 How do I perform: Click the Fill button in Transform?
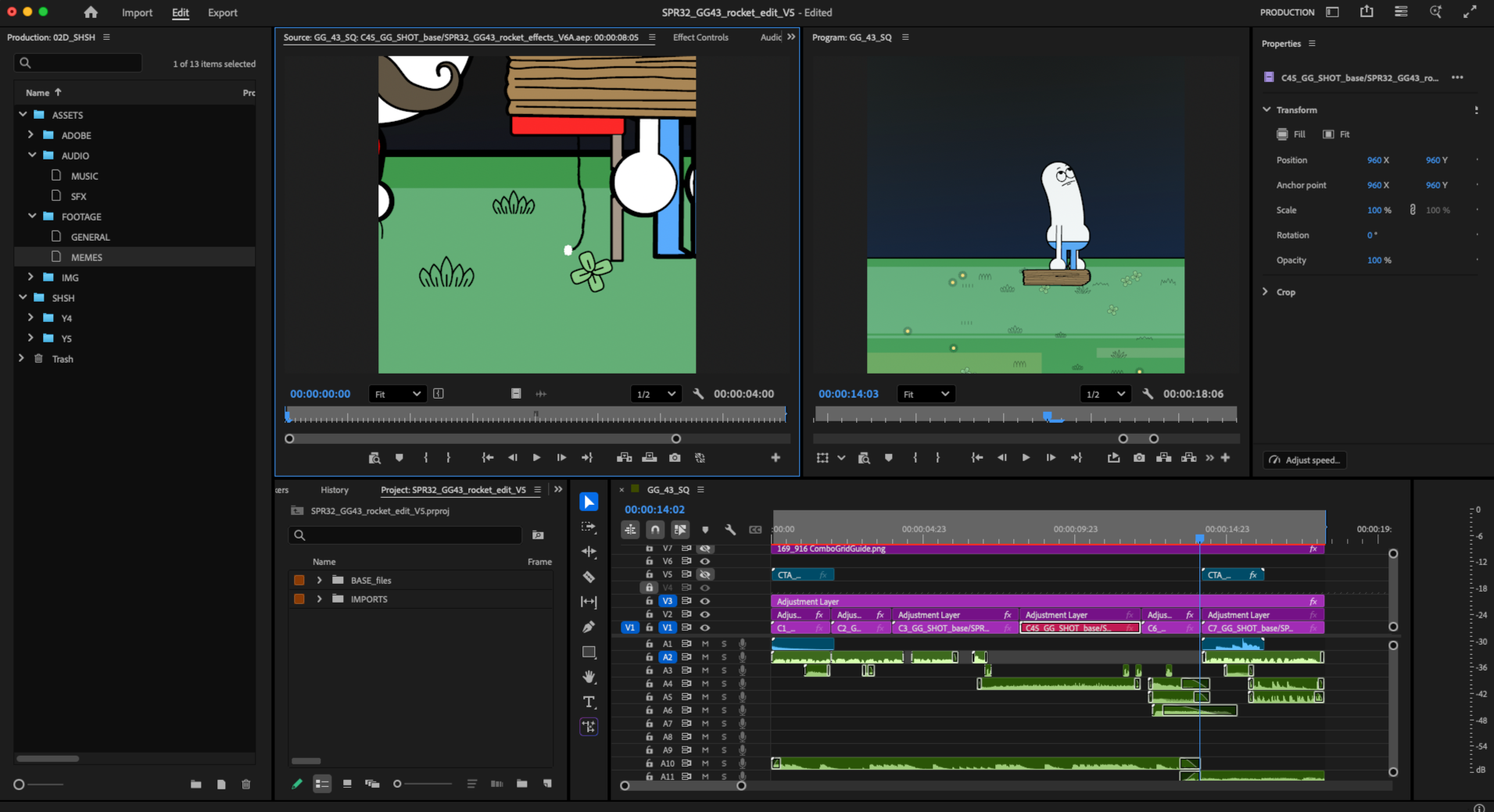click(x=1291, y=134)
